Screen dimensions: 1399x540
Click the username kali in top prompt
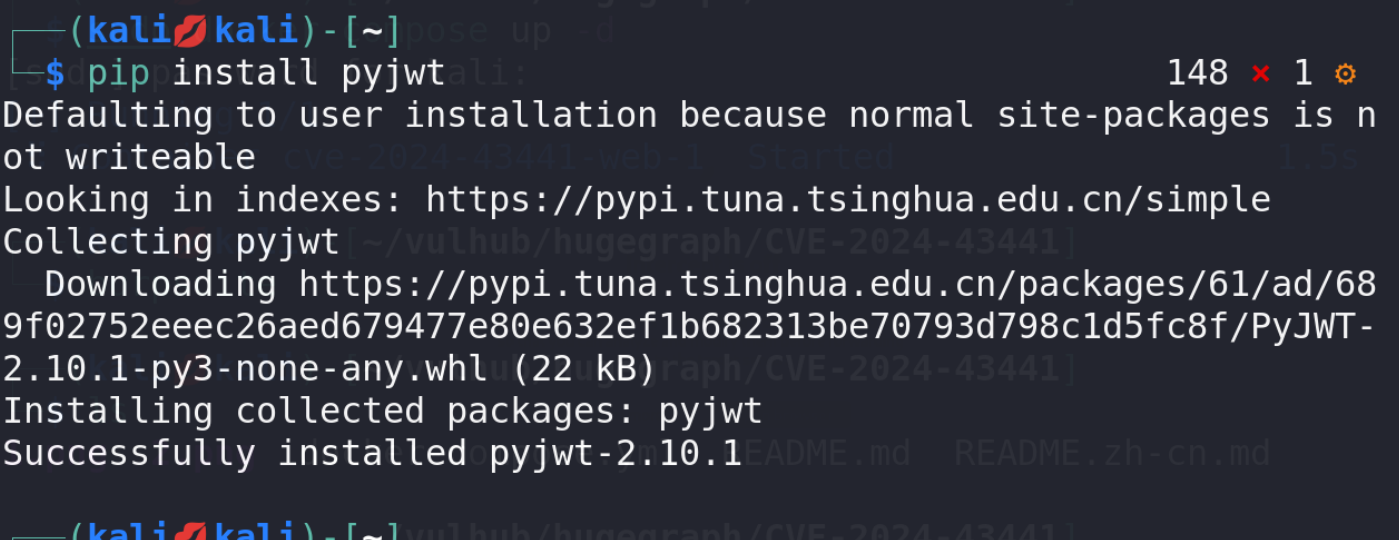[128, 31]
